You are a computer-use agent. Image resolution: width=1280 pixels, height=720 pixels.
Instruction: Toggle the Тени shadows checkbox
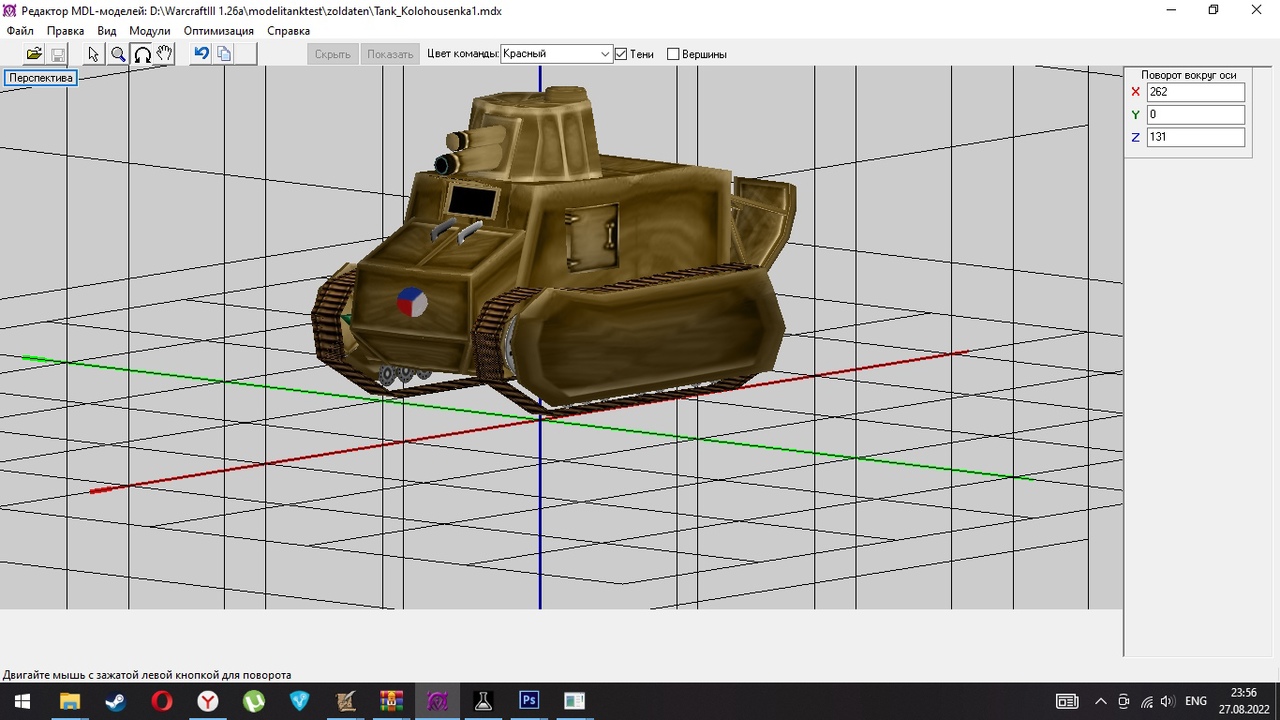621,54
